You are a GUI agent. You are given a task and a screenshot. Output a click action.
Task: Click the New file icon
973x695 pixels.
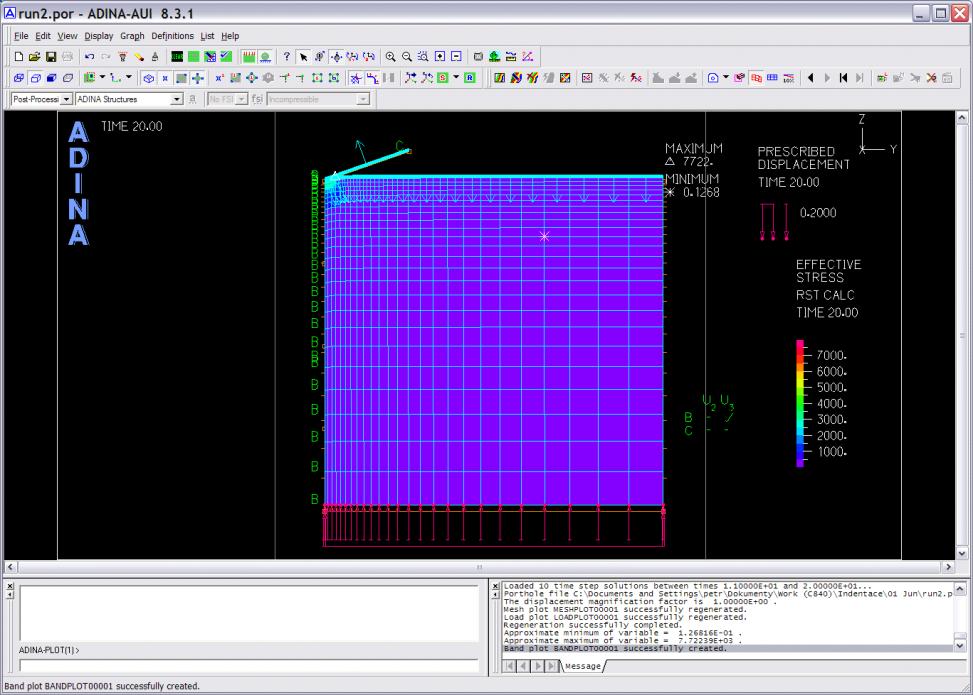click(19, 56)
